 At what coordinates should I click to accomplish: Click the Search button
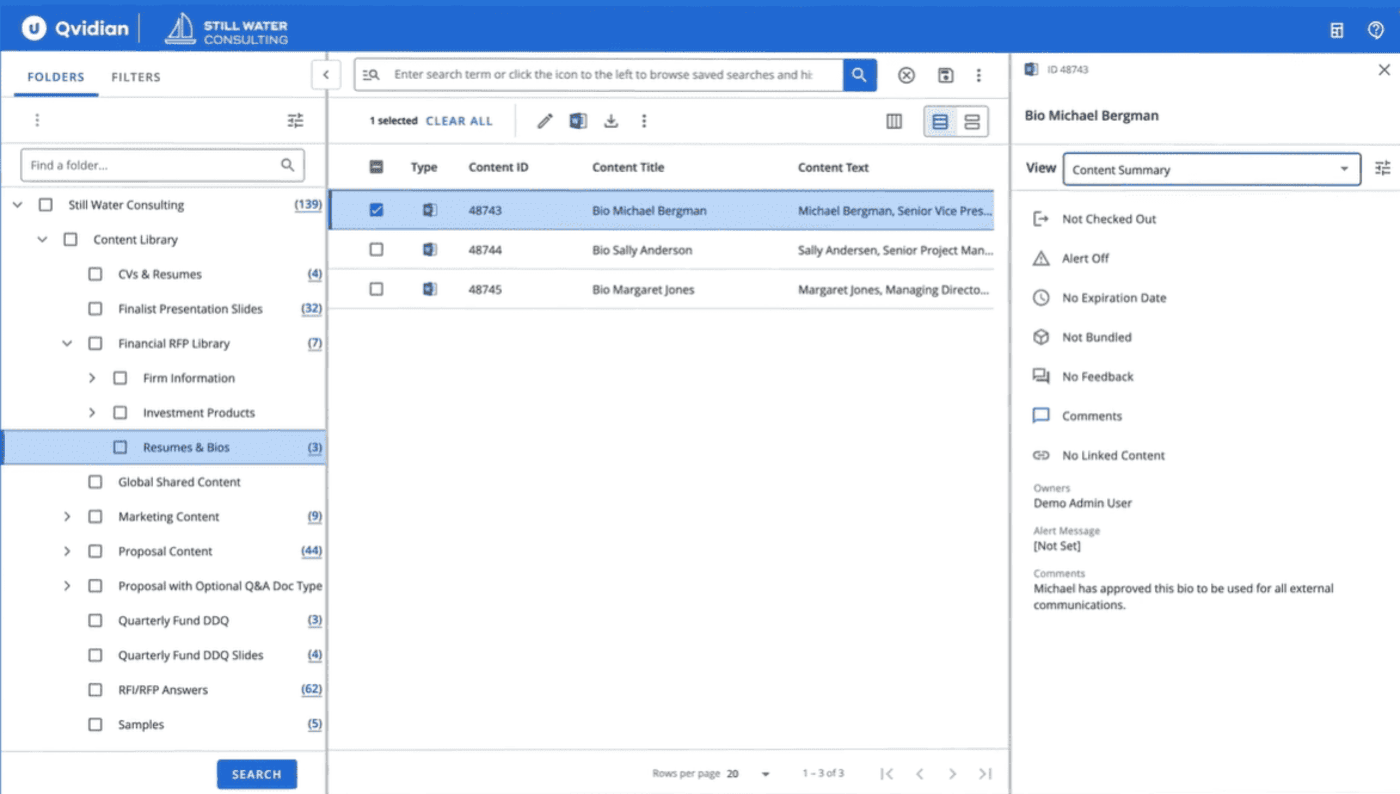click(256, 773)
